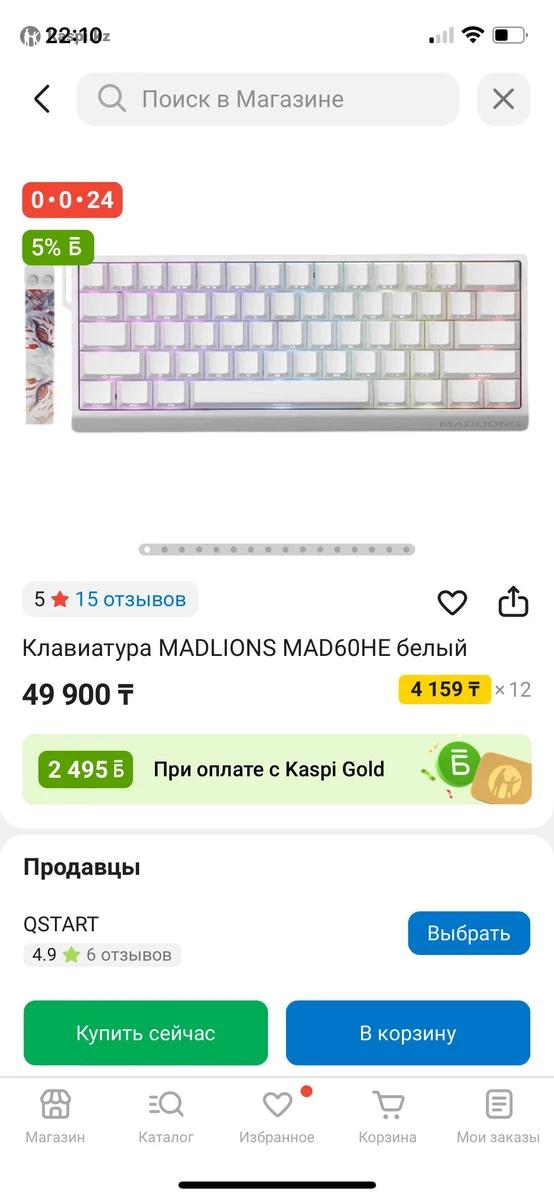Tap the back arrow icon

41,99
